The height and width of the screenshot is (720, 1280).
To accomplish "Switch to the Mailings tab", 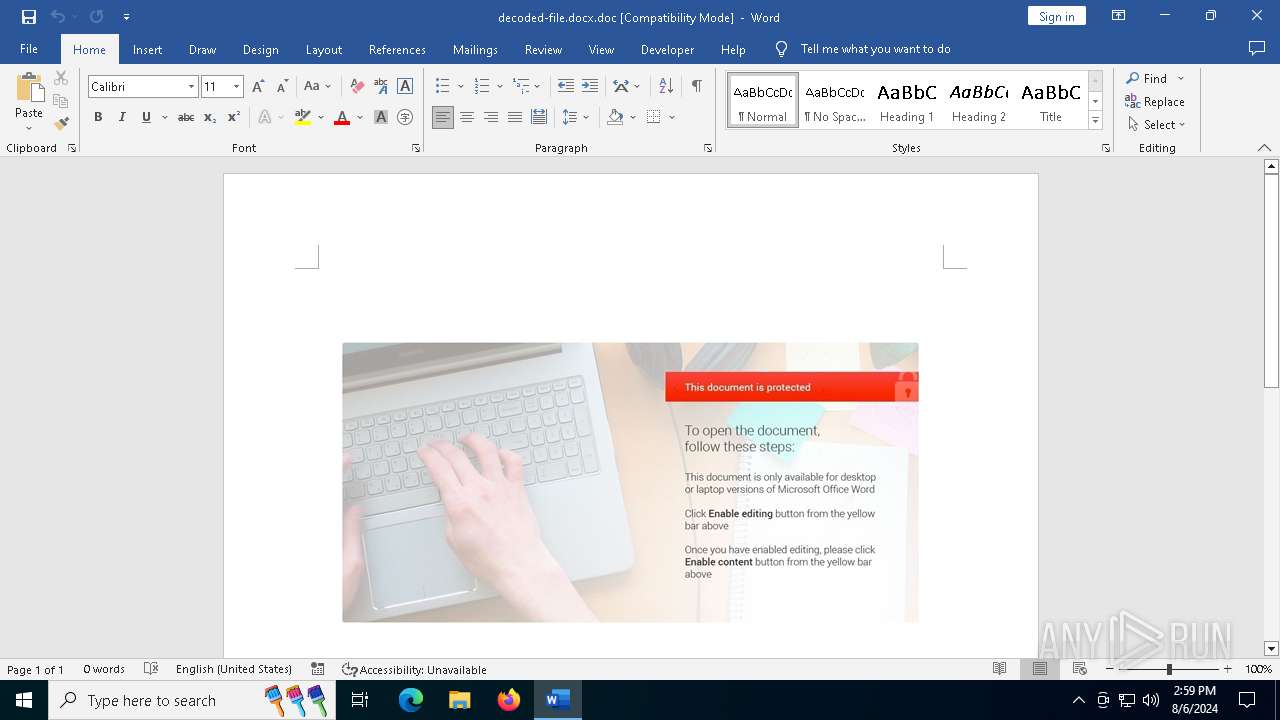I will pos(475,49).
